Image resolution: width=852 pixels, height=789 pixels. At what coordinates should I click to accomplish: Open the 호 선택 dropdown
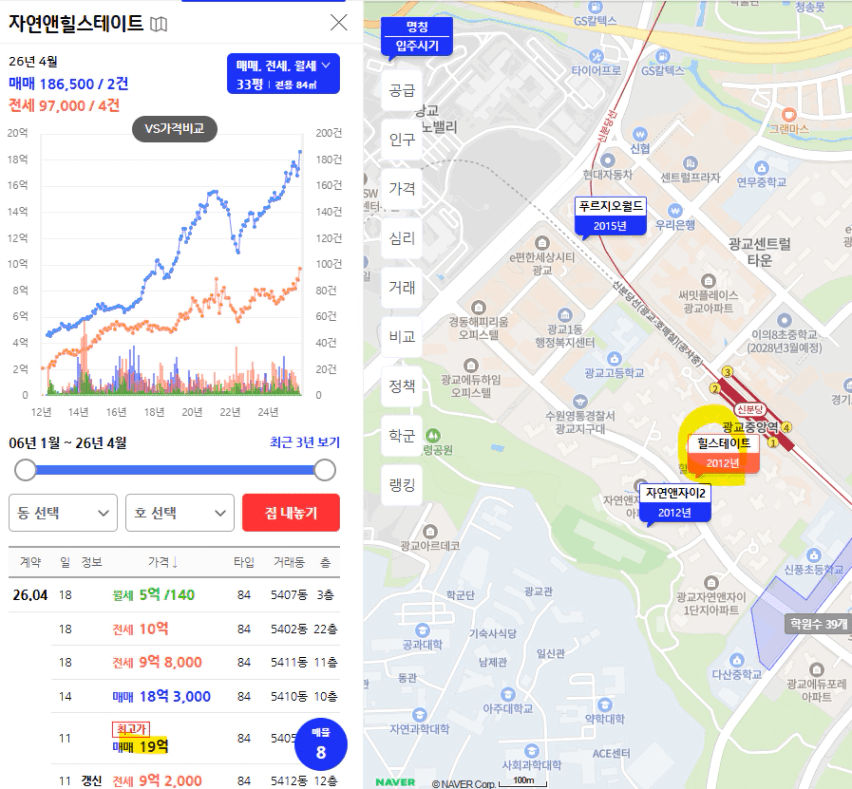coord(180,512)
